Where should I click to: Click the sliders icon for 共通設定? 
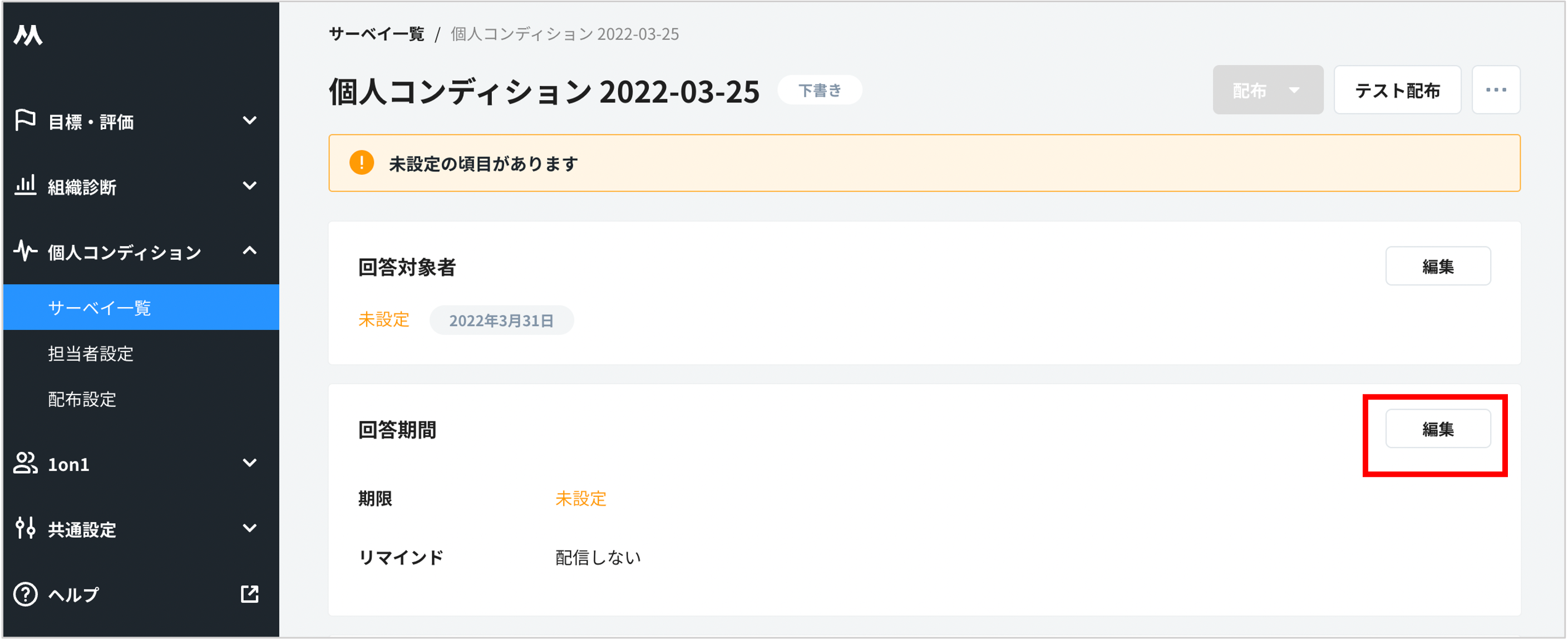(26, 528)
